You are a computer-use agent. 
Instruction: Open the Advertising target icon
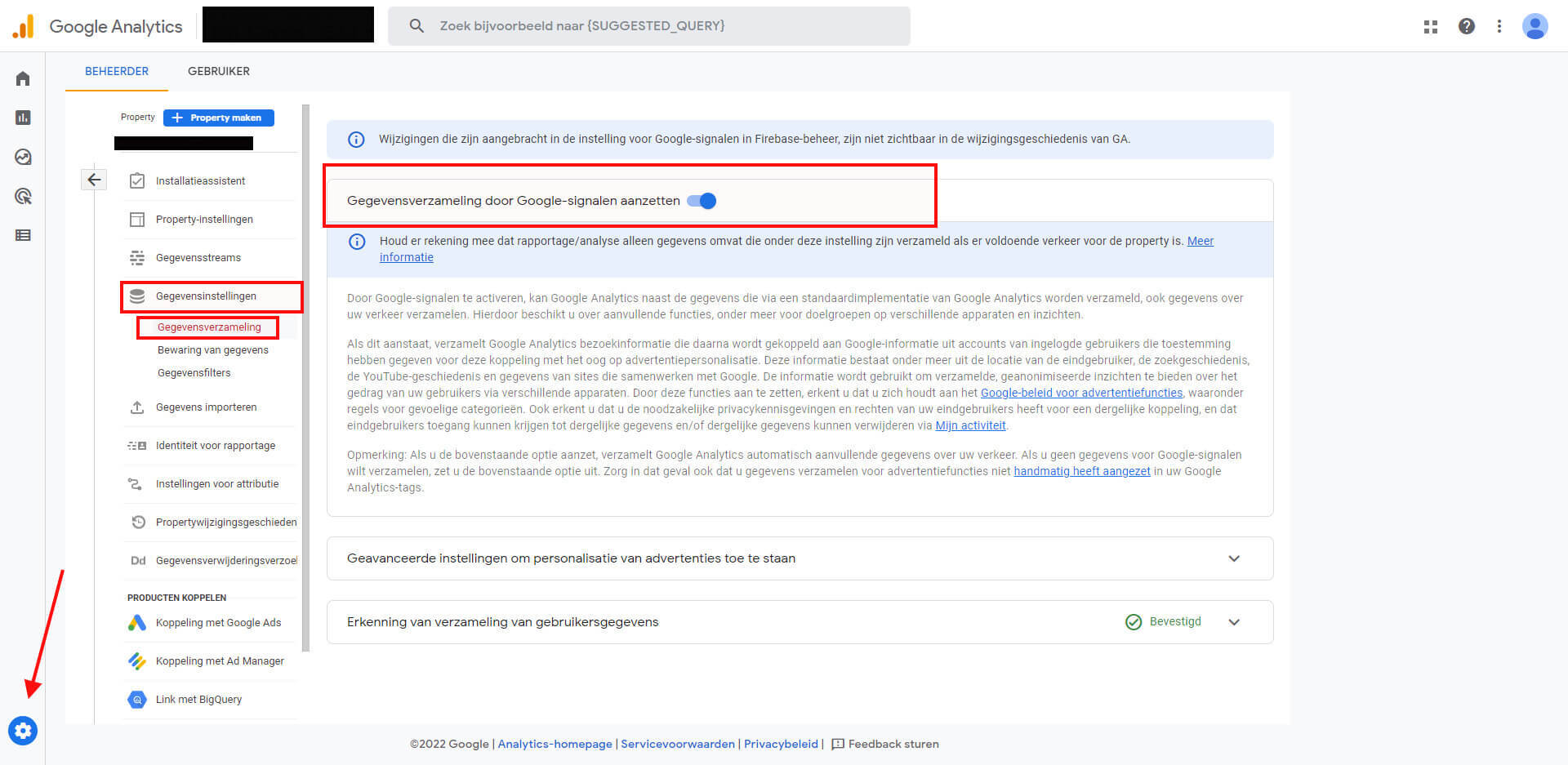[23, 196]
